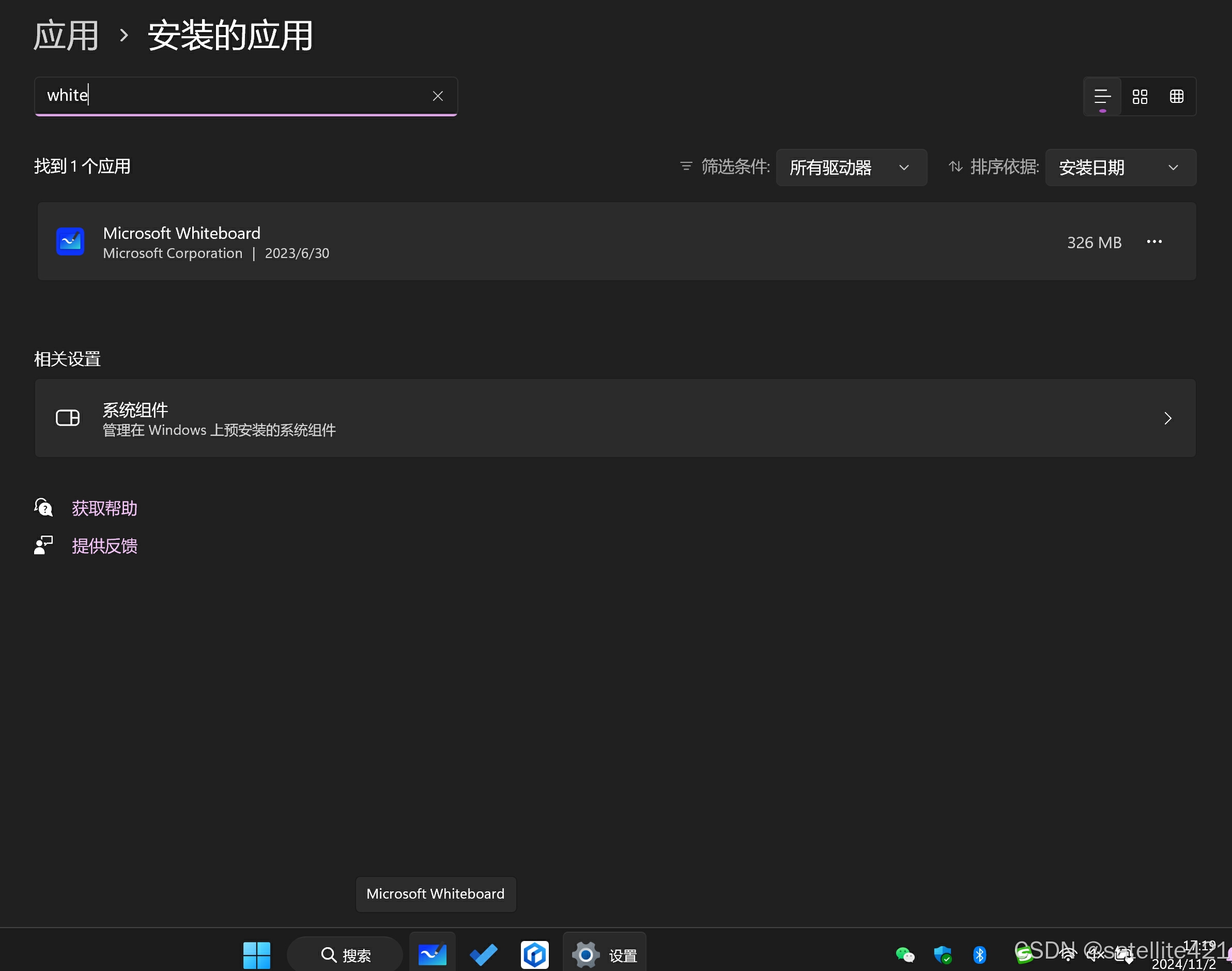Screen dimensions: 1232x971
Task: Open Microsoft Whiteboard from taskbar
Action: [433, 955]
